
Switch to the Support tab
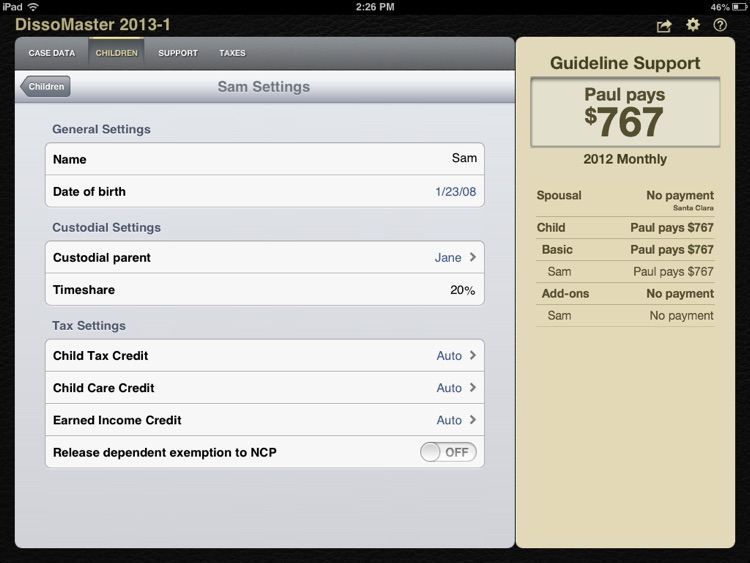click(x=178, y=53)
